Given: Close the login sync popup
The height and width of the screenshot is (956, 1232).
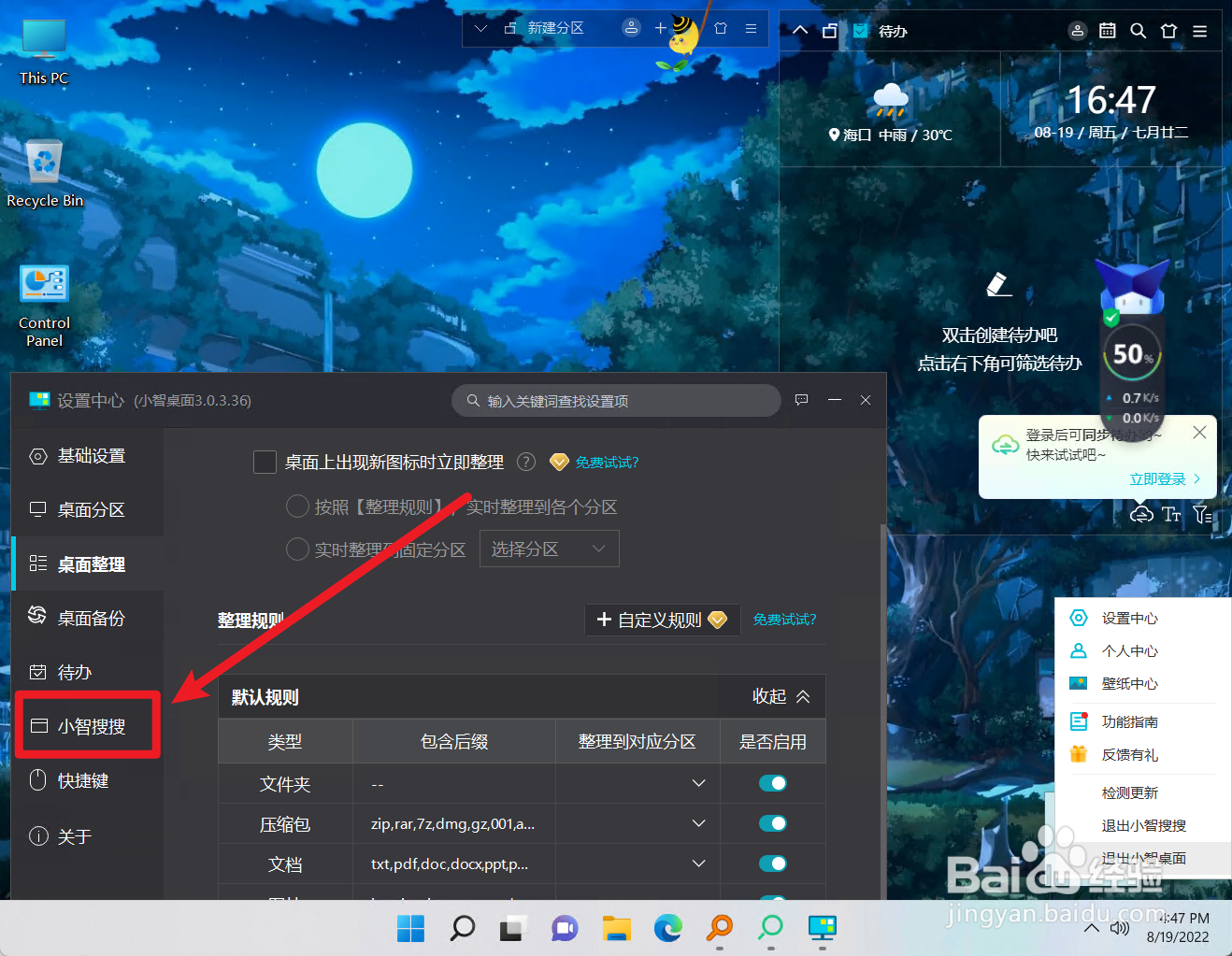Looking at the screenshot, I should (1199, 433).
